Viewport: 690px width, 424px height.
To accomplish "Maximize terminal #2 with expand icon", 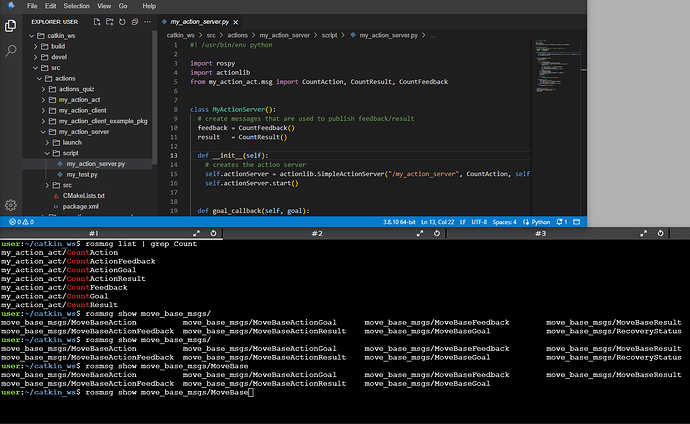I will tap(420, 233).
